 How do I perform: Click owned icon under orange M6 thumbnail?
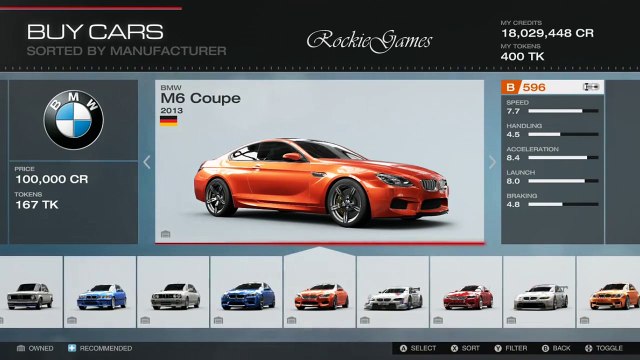pyautogui.click(x=291, y=320)
